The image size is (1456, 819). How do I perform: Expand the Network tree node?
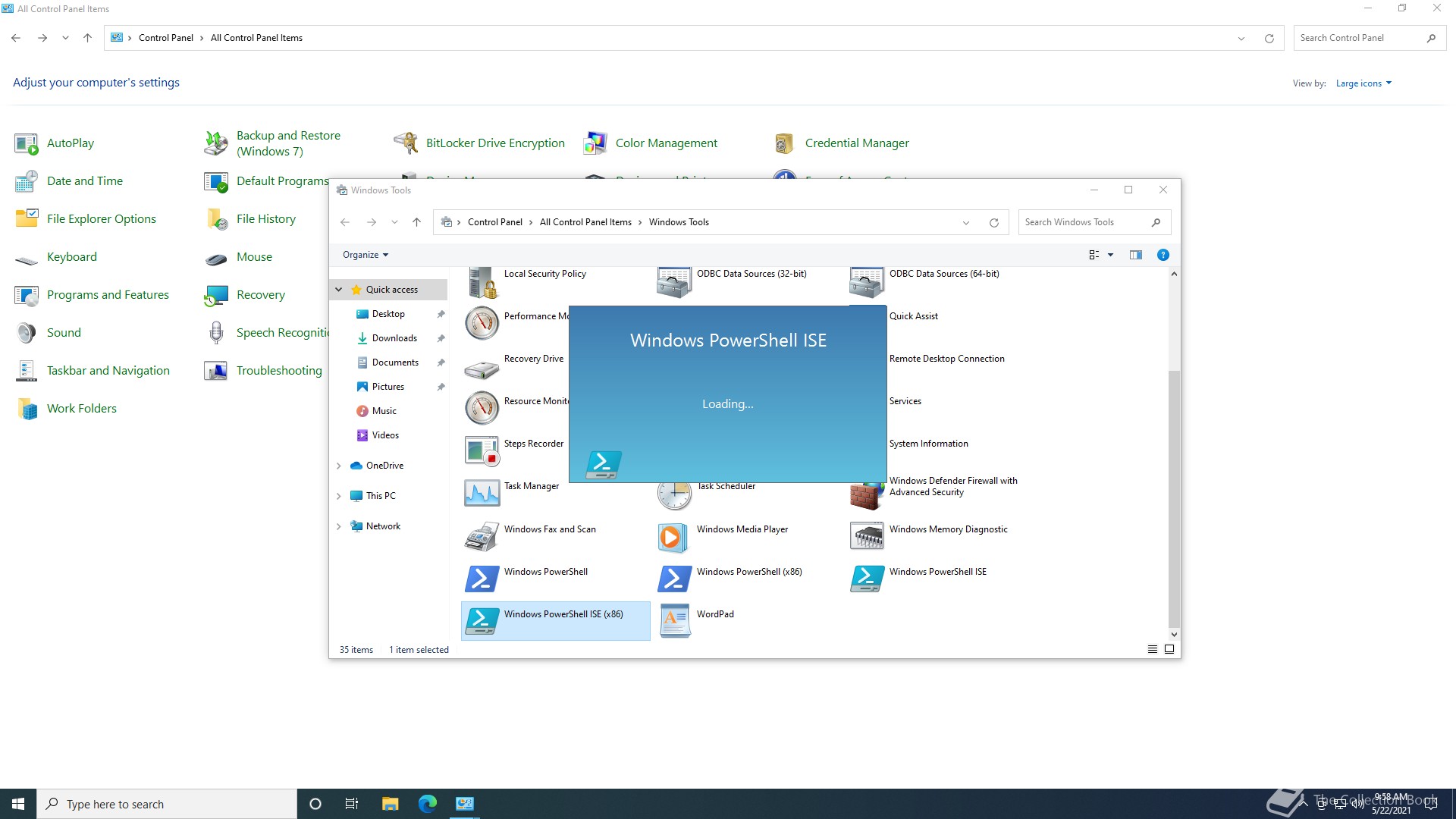point(338,526)
